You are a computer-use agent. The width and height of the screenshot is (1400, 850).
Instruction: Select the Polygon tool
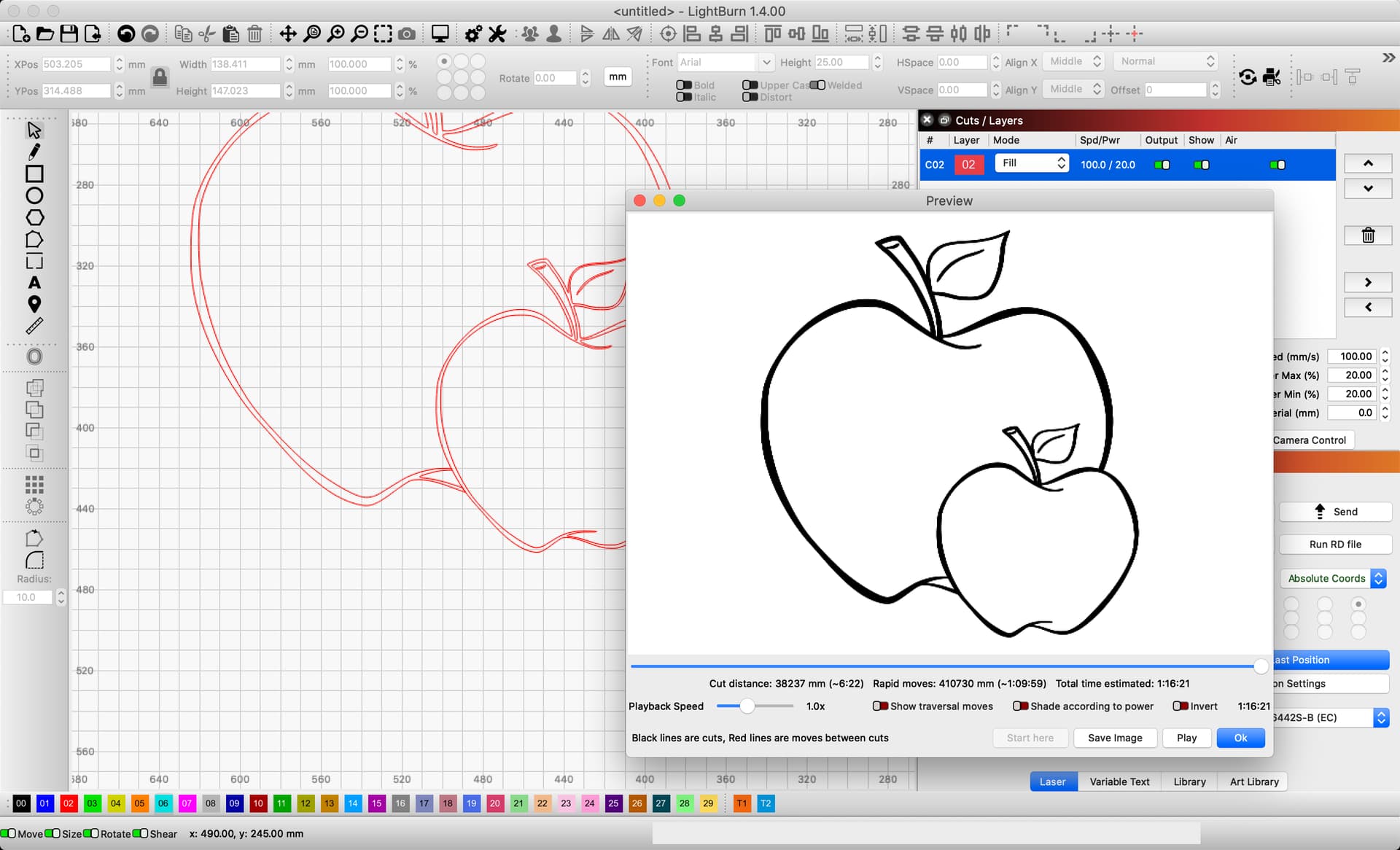tap(34, 217)
